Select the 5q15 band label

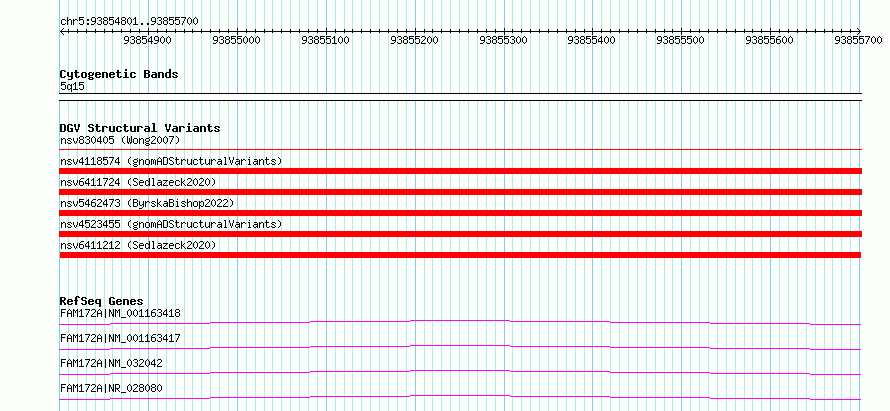tap(72, 87)
